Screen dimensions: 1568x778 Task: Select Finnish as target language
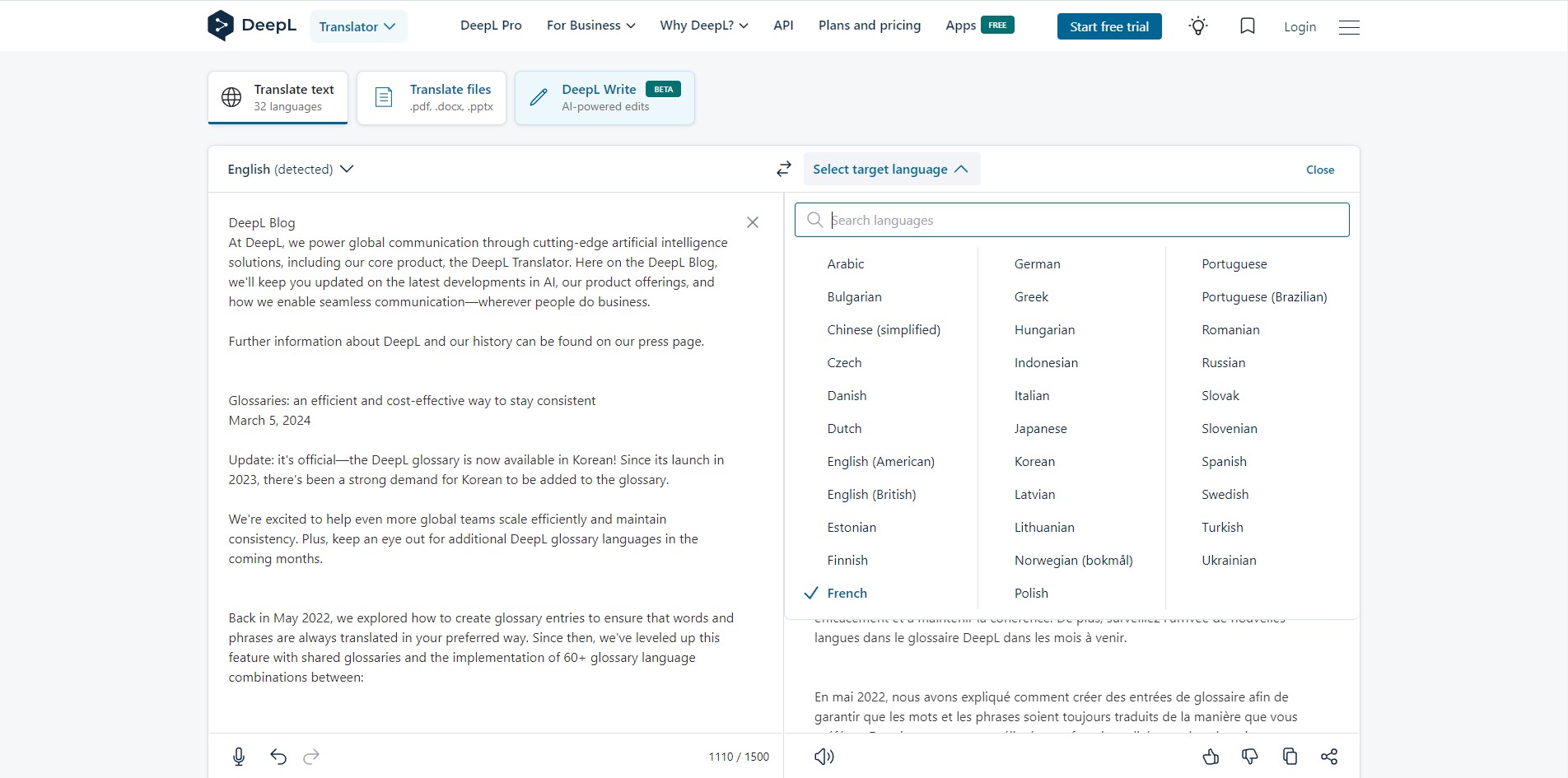click(x=847, y=560)
